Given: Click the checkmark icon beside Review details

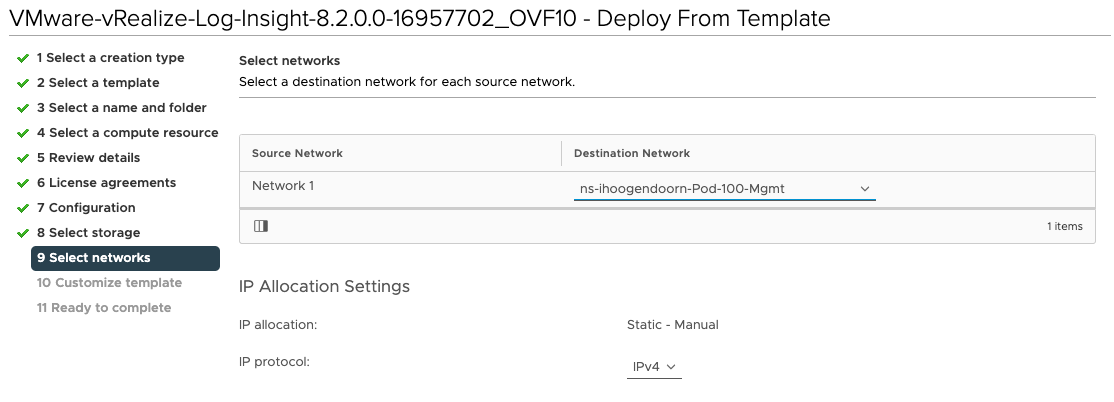Looking at the screenshot, I should tap(23, 158).
